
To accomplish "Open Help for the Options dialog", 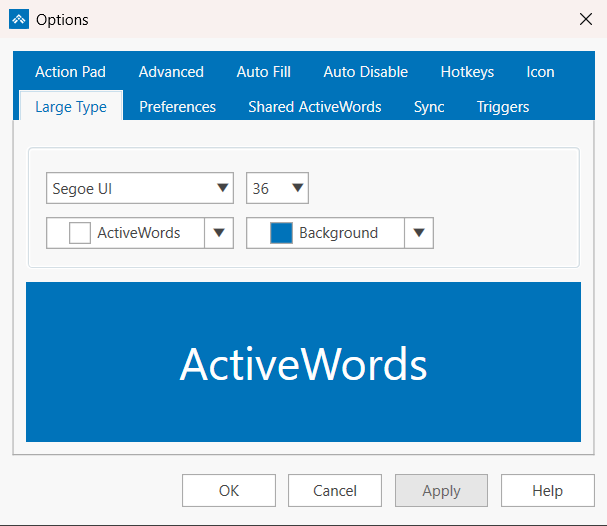I will click(548, 490).
